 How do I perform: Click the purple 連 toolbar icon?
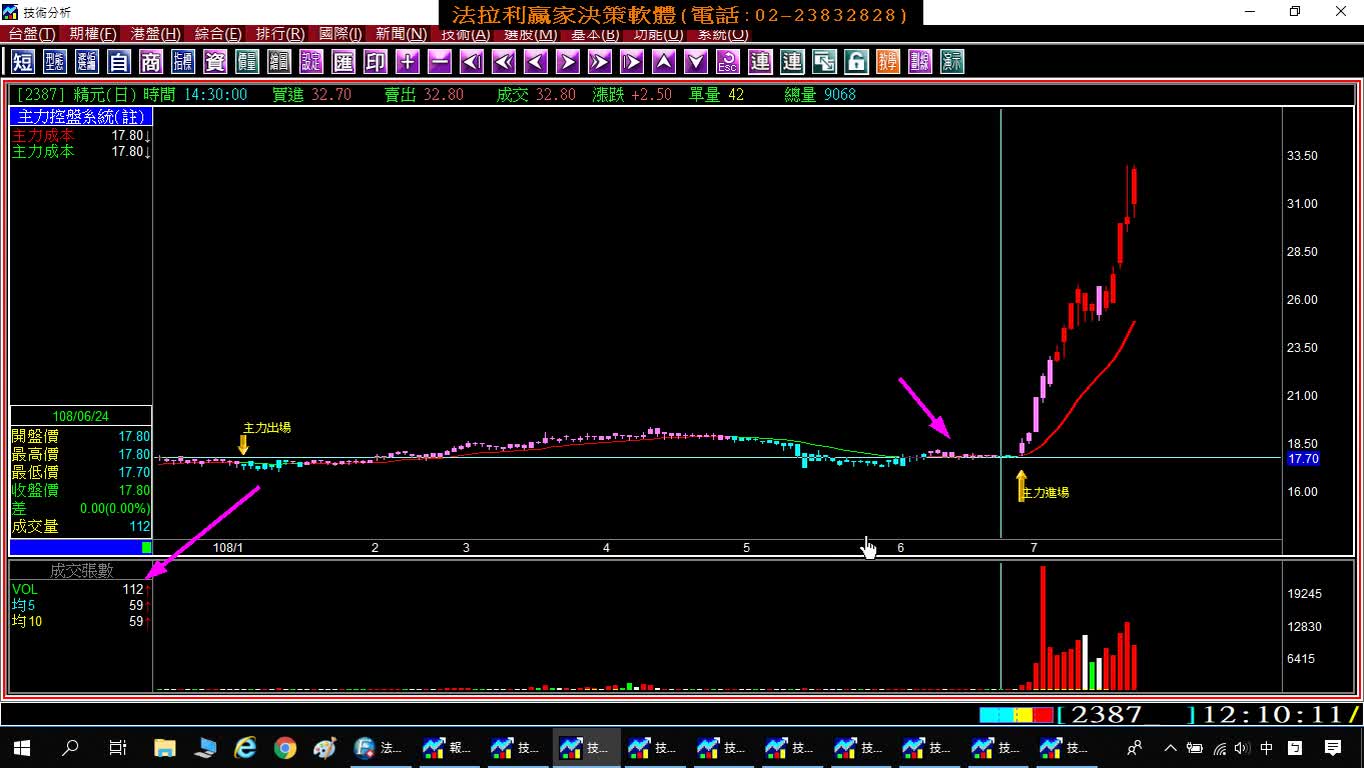coord(759,62)
